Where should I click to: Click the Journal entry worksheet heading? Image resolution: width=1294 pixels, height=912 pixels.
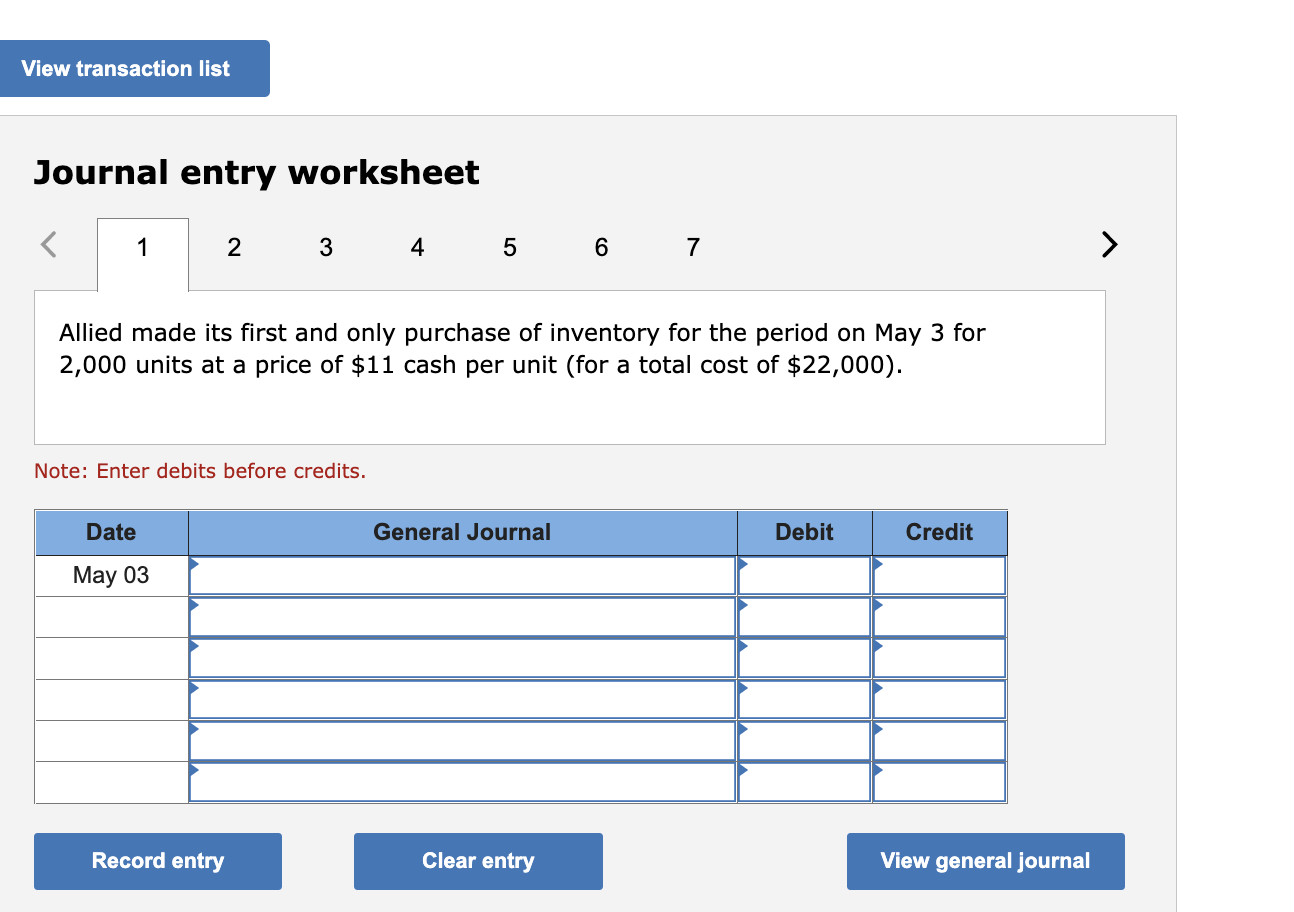pos(257,173)
